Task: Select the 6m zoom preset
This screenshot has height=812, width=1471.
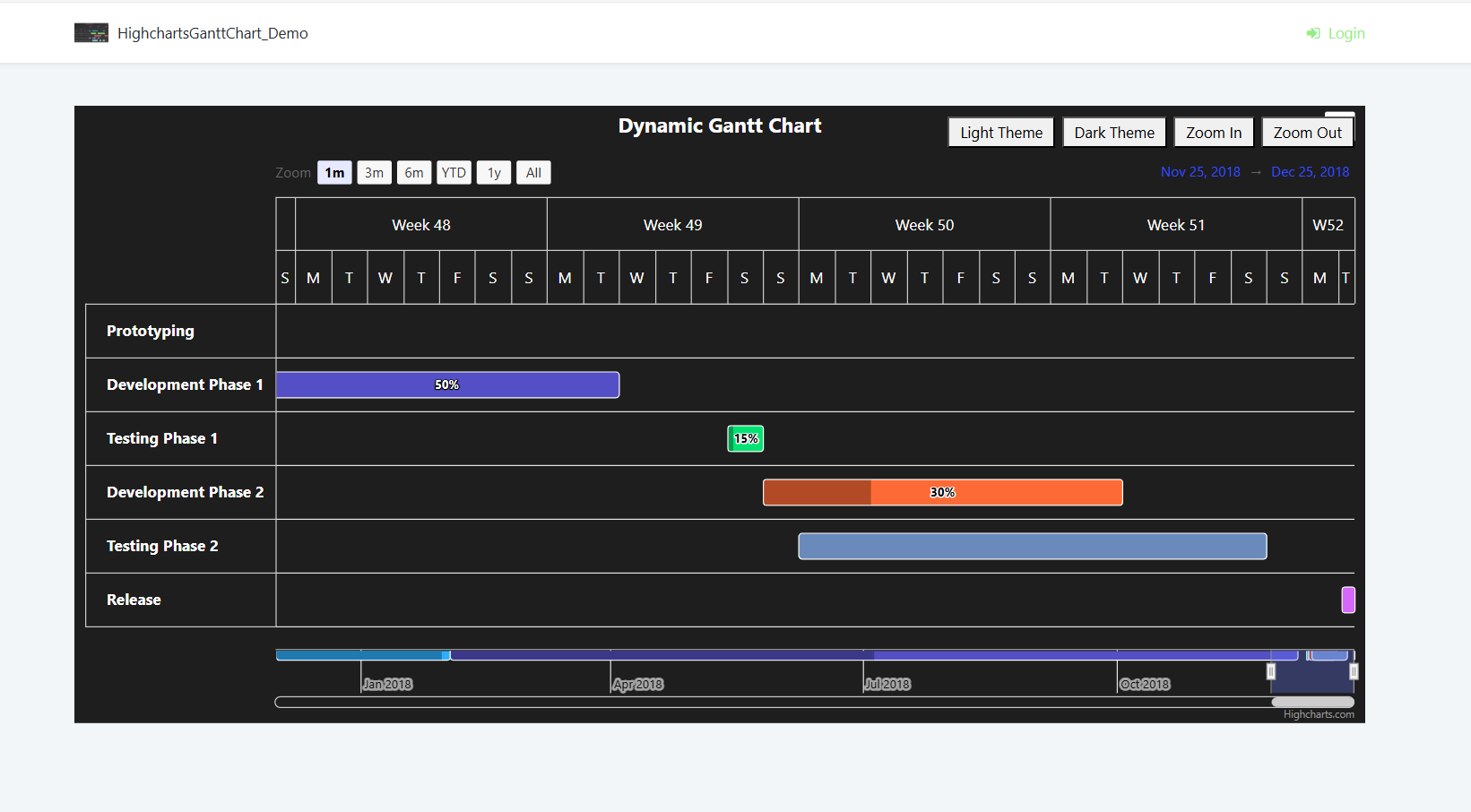Action: point(414,172)
